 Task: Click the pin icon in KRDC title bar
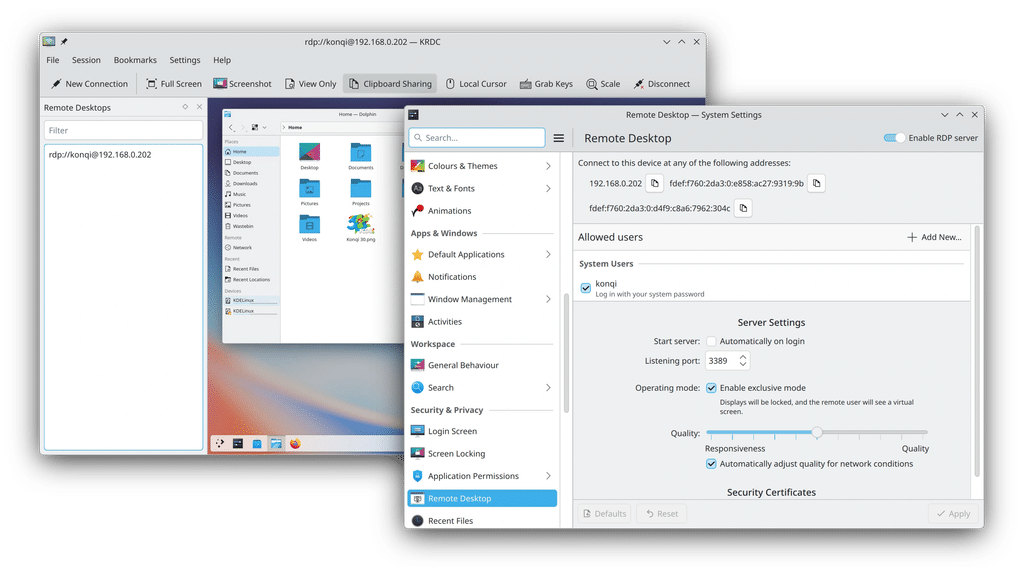(x=64, y=42)
